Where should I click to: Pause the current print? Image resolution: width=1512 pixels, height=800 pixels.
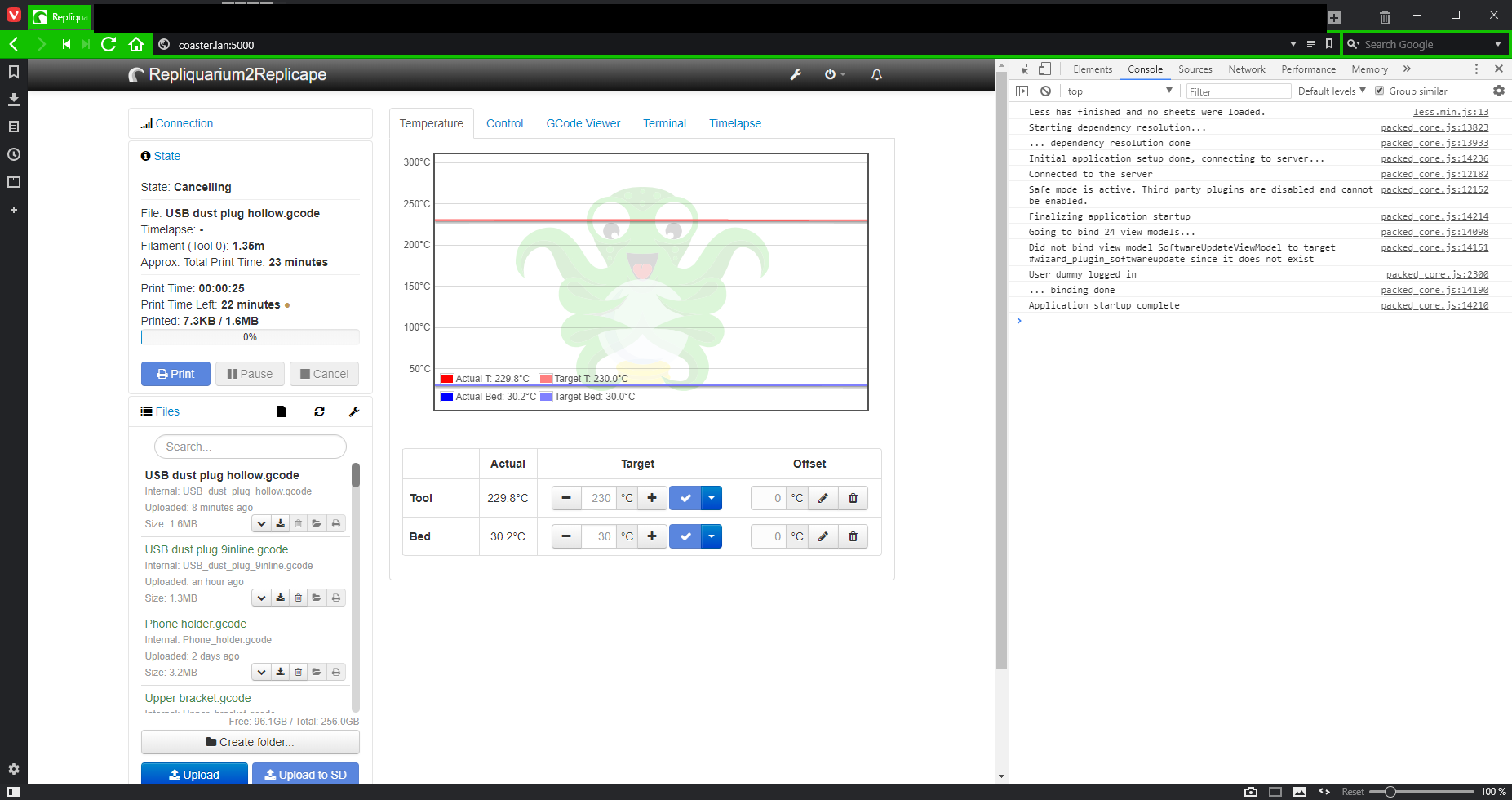[250, 373]
